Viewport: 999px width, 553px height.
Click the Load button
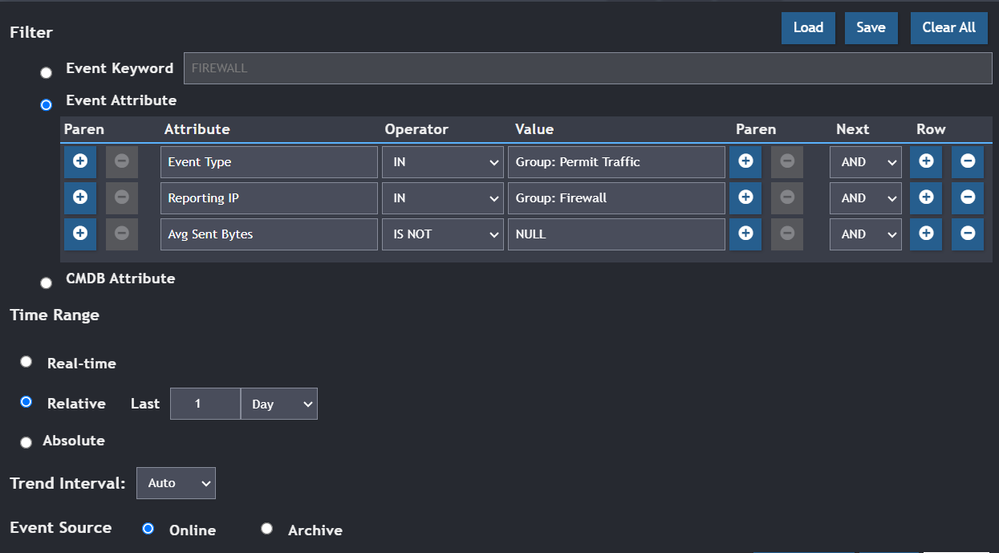click(x=808, y=28)
